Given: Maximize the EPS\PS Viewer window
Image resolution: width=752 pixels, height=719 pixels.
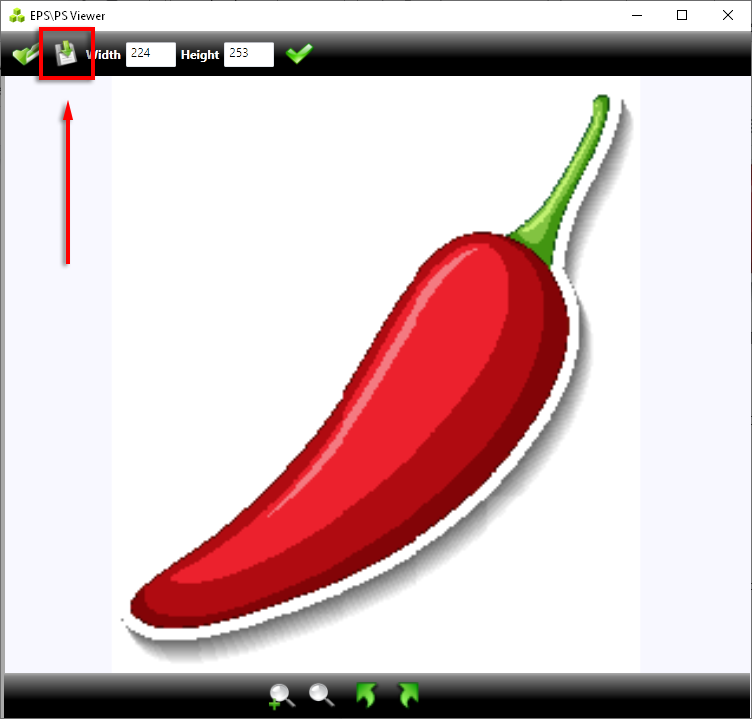Looking at the screenshot, I should coord(682,15).
